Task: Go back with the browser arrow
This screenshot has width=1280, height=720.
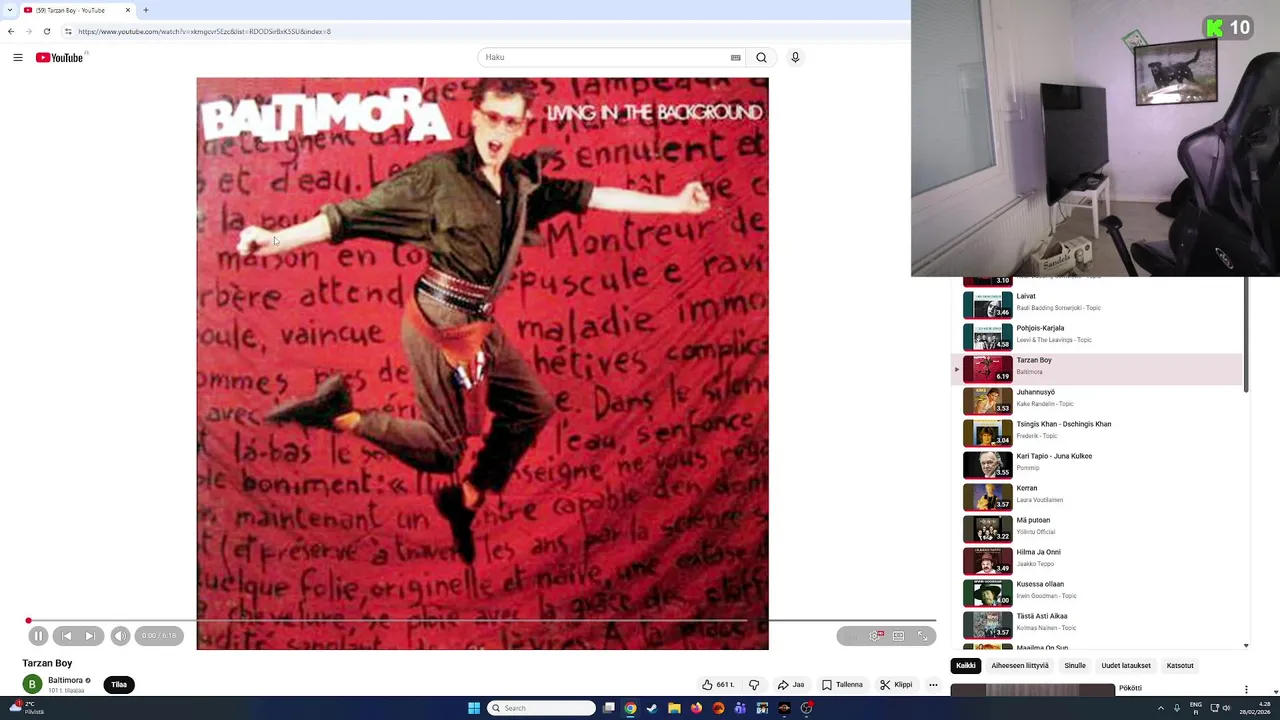Action: tap(11, 31)
